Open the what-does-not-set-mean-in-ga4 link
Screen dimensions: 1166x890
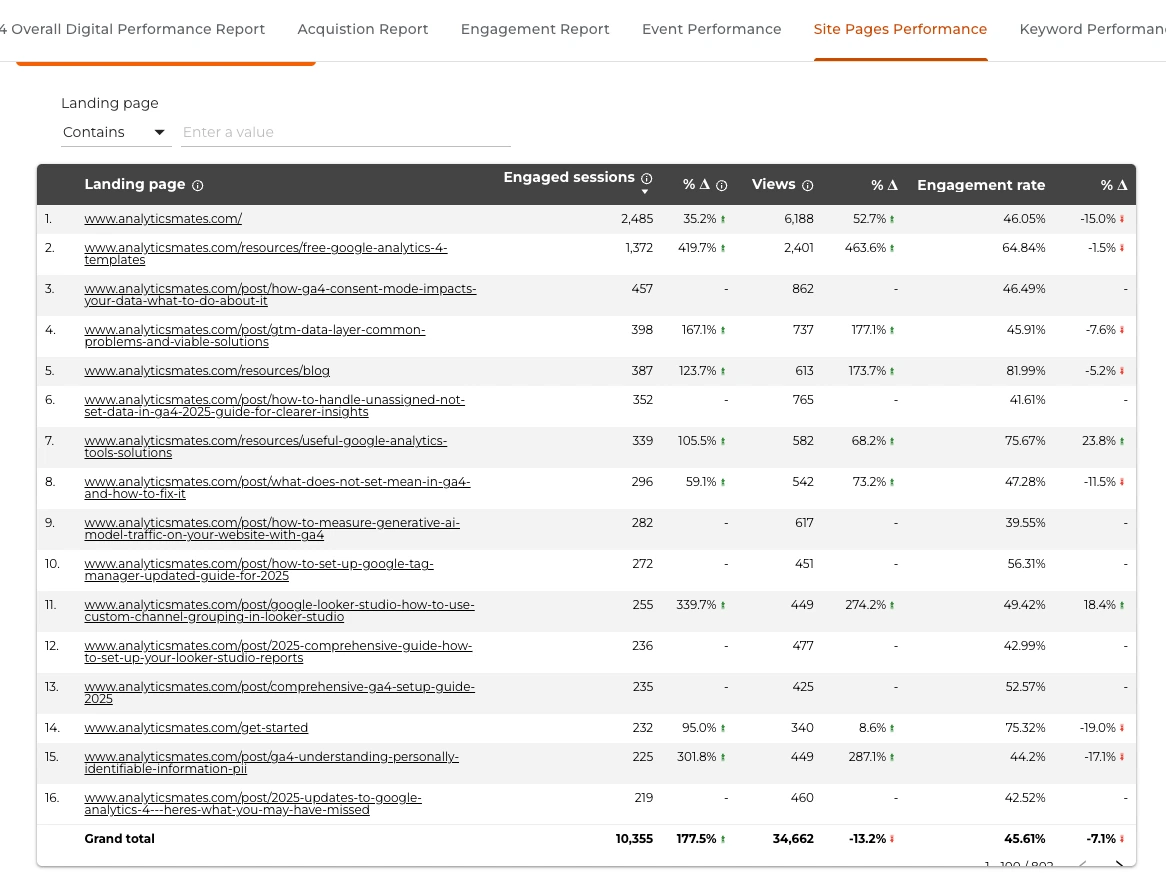pyautogui.click(x=277, y=487)
